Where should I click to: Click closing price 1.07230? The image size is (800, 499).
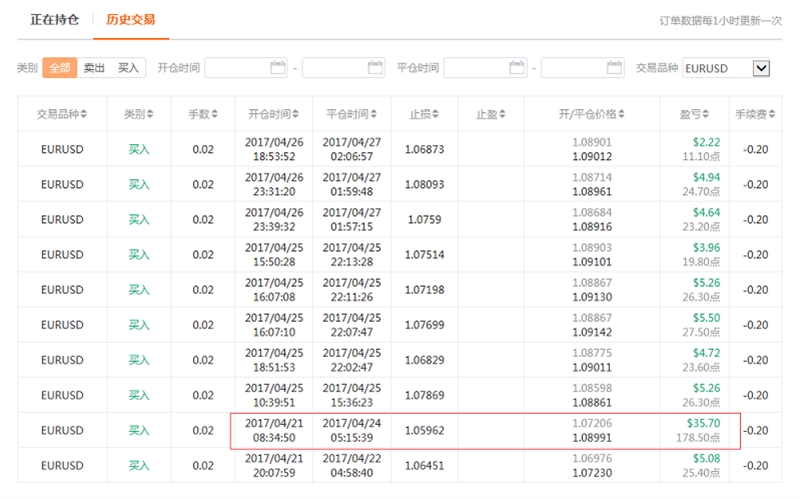tap(592, 473)
